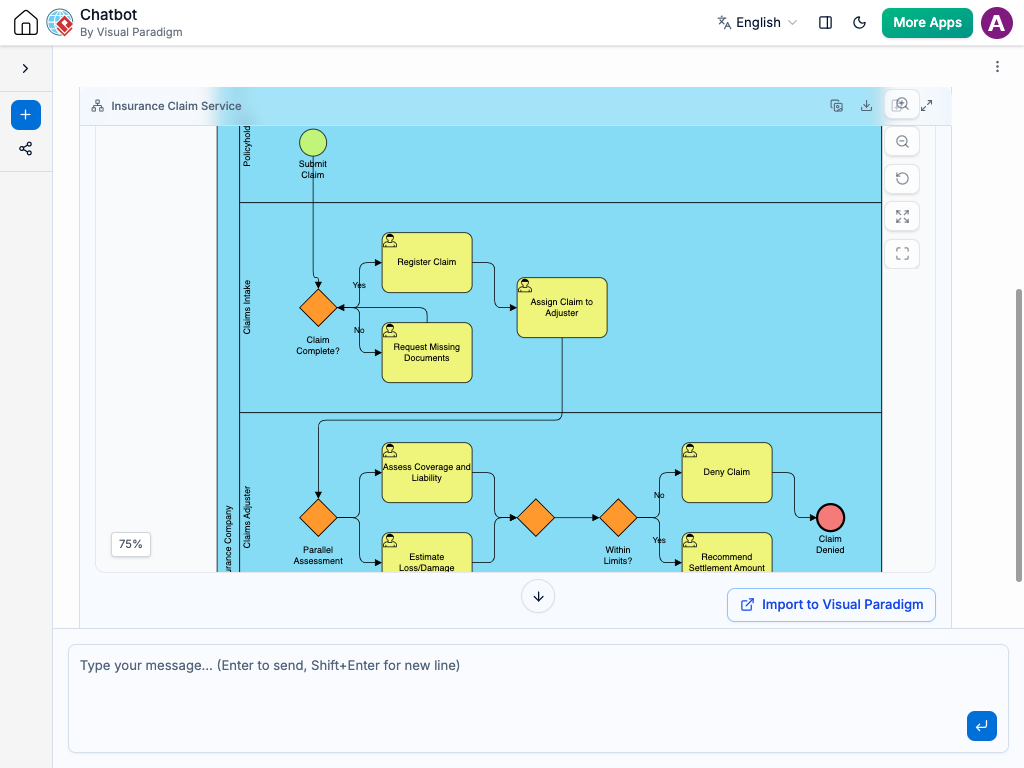This screenshot has height=768, width=1024.
Task: Select Recommend Settlement Amount task
Action: click(727, 552)
